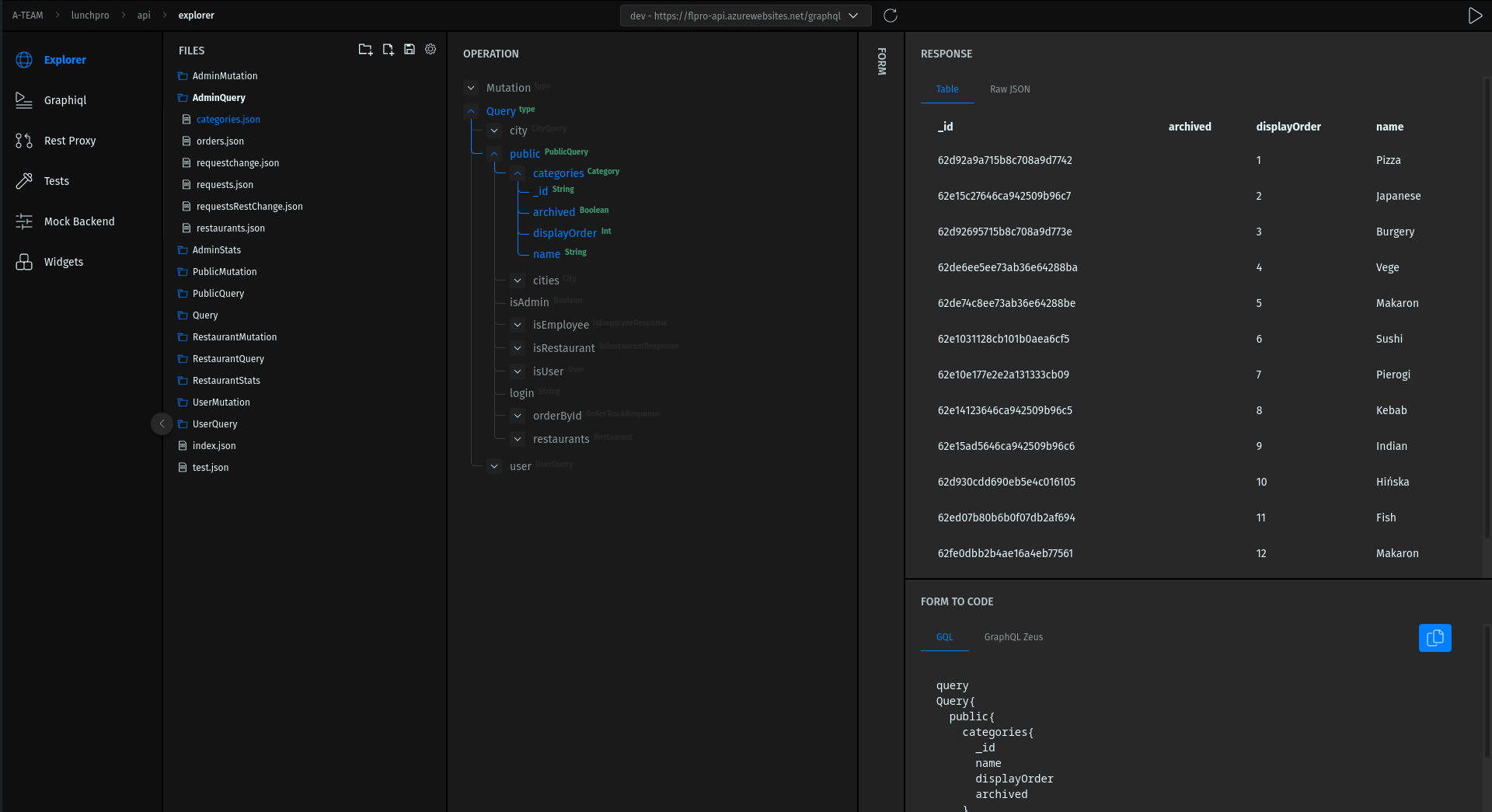1492x812 pixels.
Task: Toggle the isAdmin field selection
Action: coord(528,301)
